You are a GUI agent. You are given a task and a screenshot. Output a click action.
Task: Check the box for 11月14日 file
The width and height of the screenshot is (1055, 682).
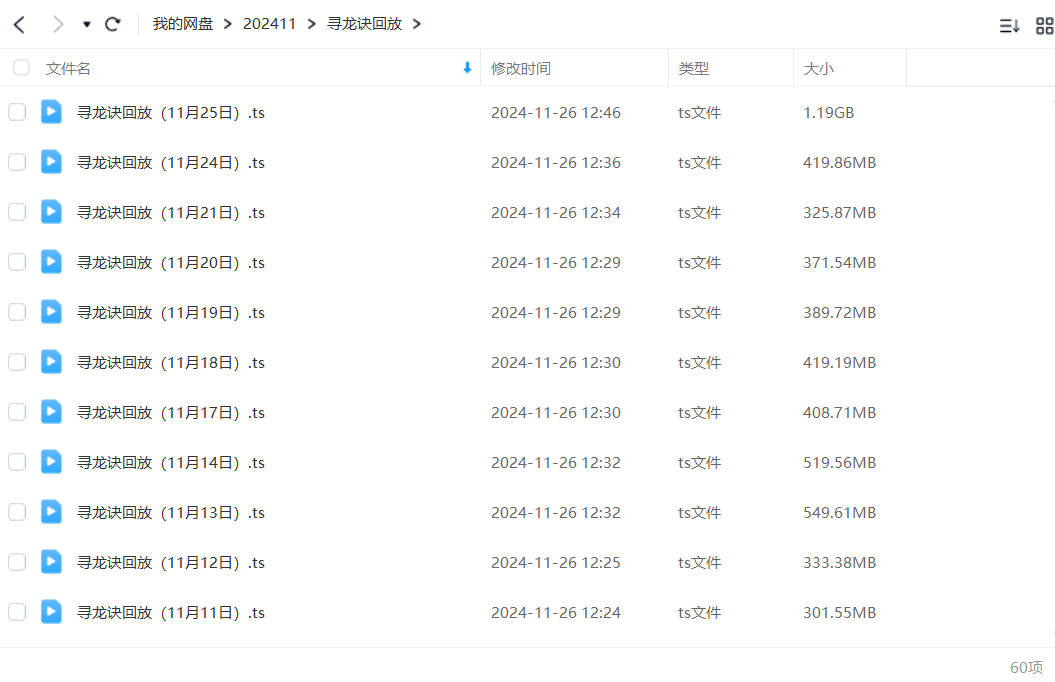[x=17, y=462]
